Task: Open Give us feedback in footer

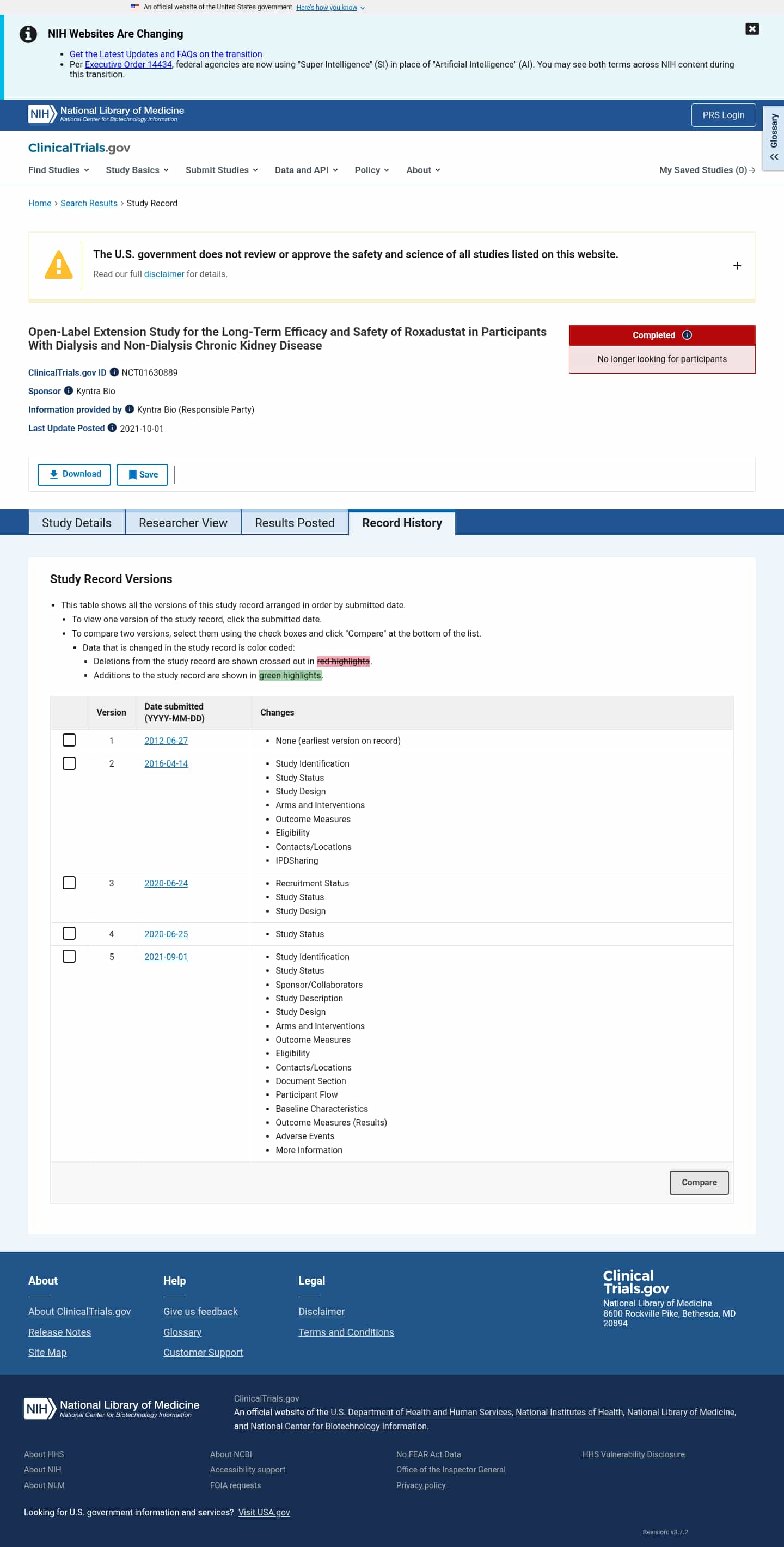Action: pos(200,1311)
